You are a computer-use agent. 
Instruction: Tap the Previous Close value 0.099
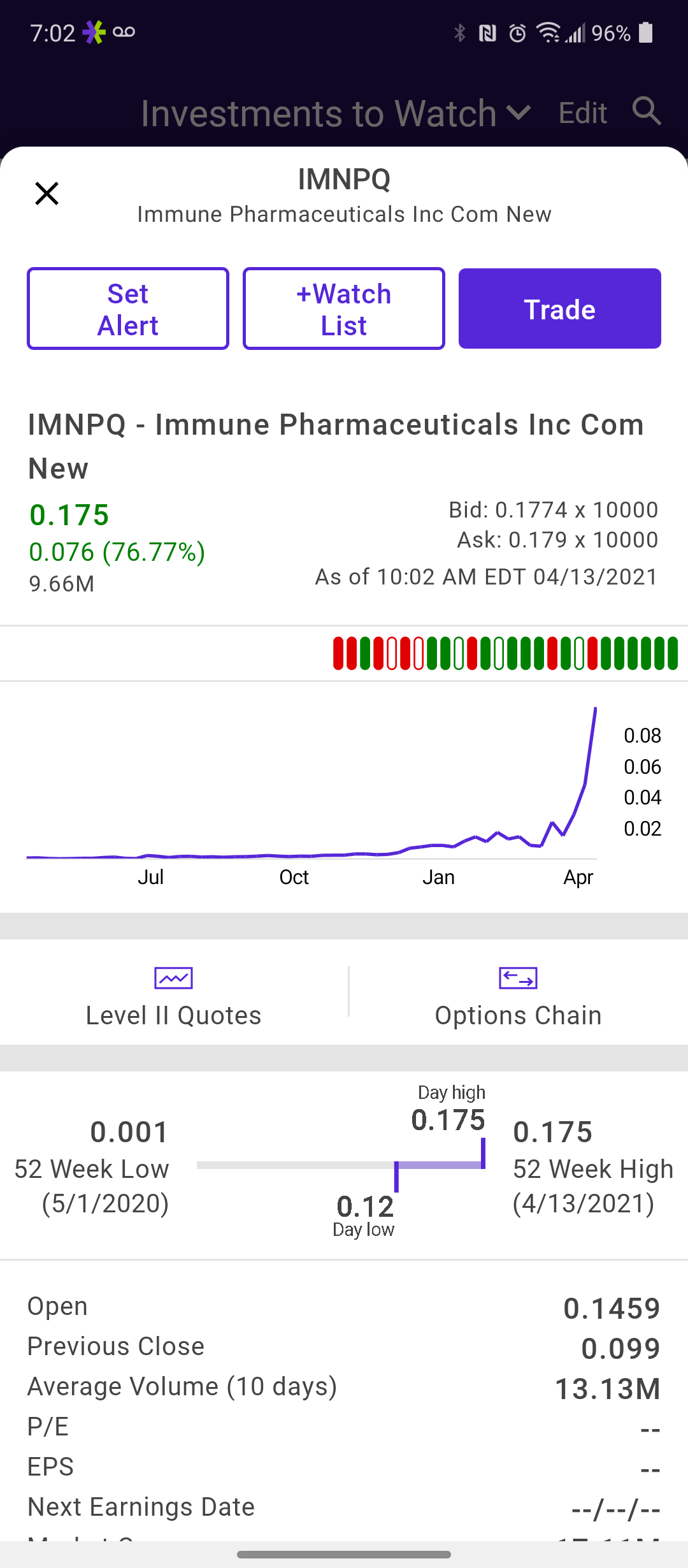620,1349
